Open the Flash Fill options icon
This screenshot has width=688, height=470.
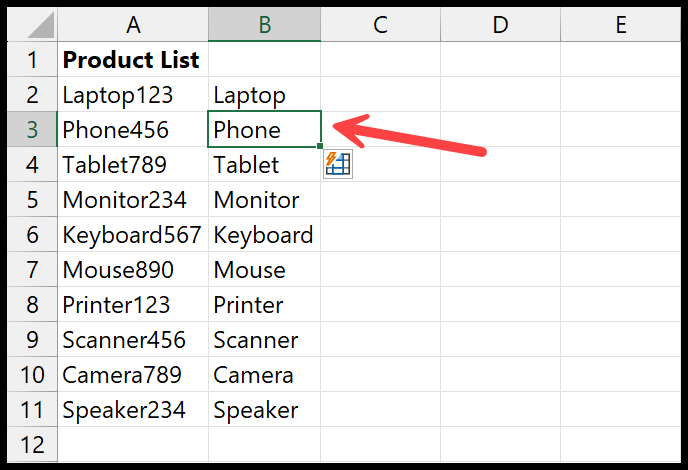[x=337, y=164]
